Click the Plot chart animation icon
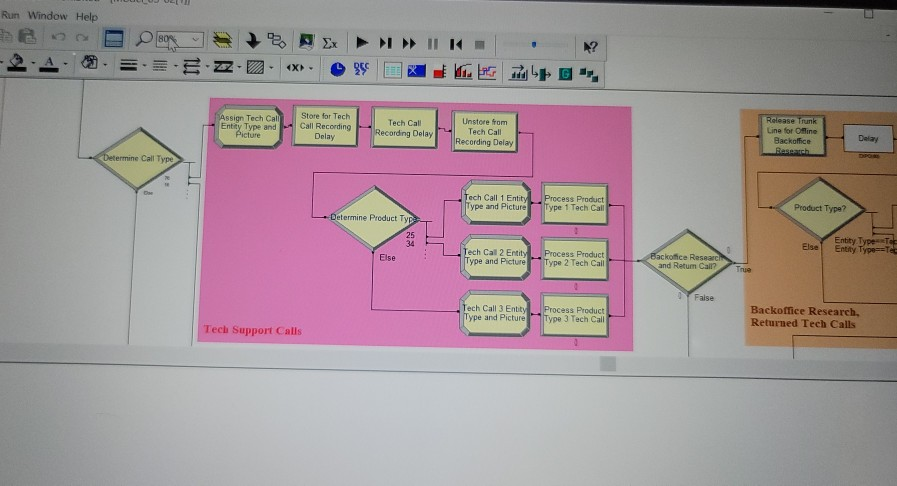Image resolution: width=897 pixels, height=486 pixels. point(487,73)
